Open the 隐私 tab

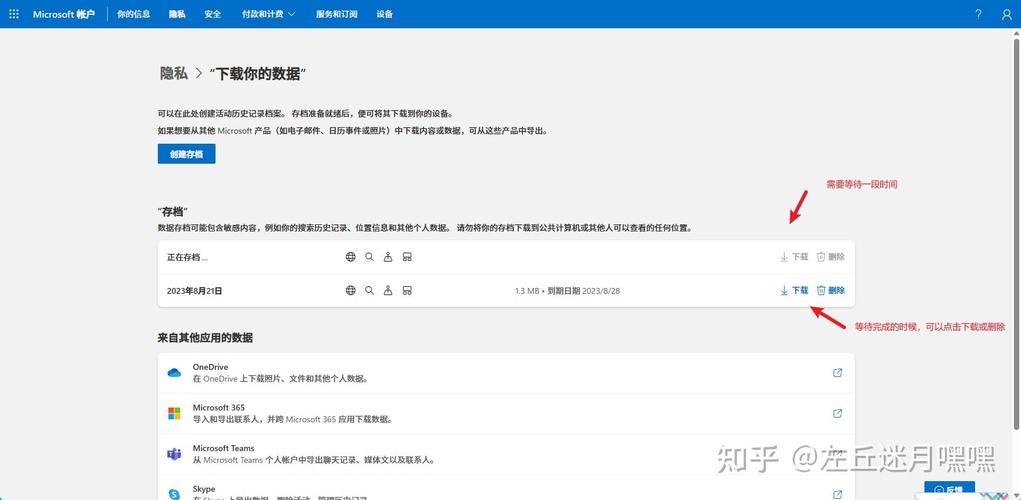pyautogui.click(x=177, y=14)
